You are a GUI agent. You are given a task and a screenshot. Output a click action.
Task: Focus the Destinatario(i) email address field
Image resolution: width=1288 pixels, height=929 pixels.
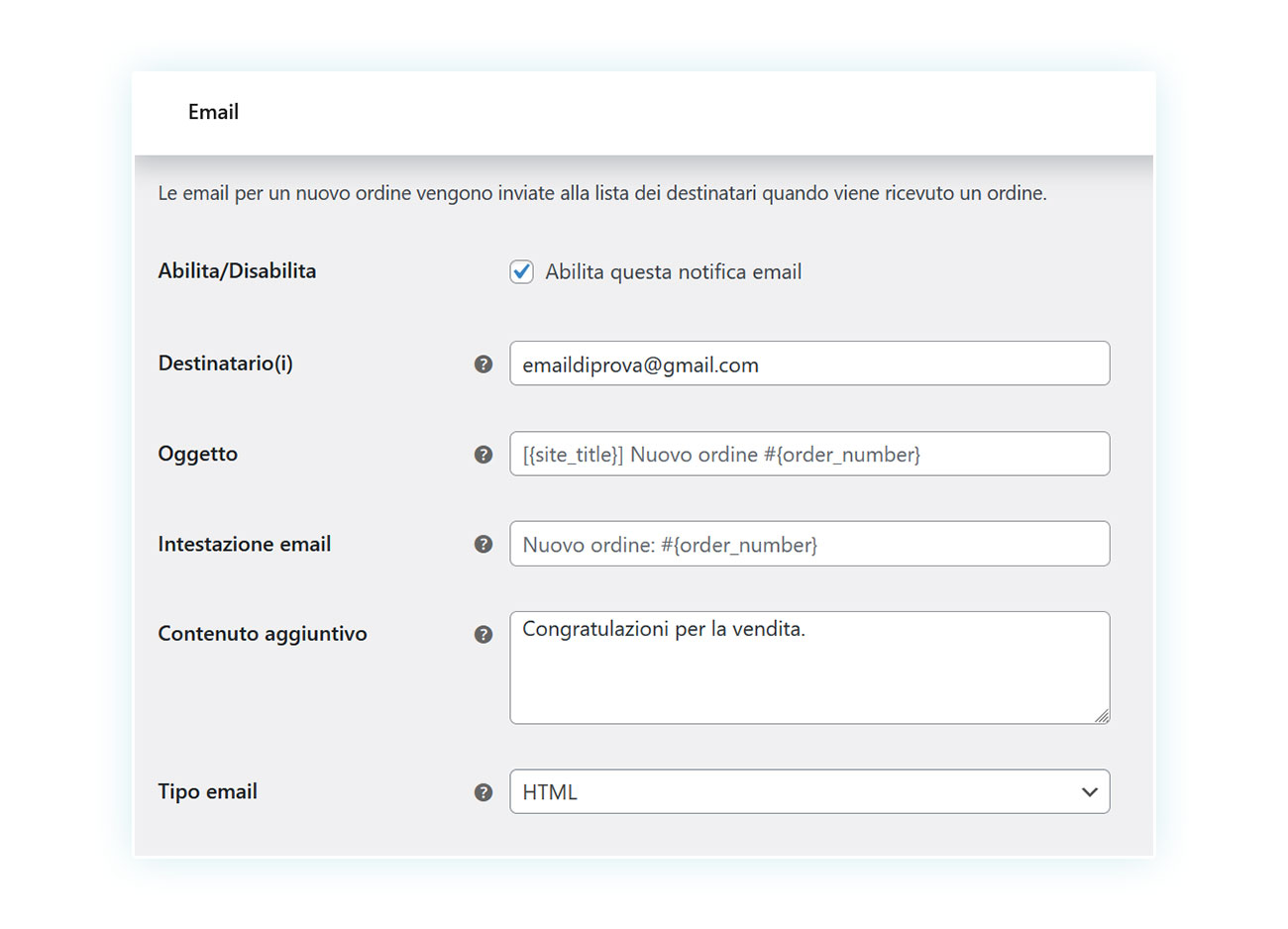click(809, 363)
